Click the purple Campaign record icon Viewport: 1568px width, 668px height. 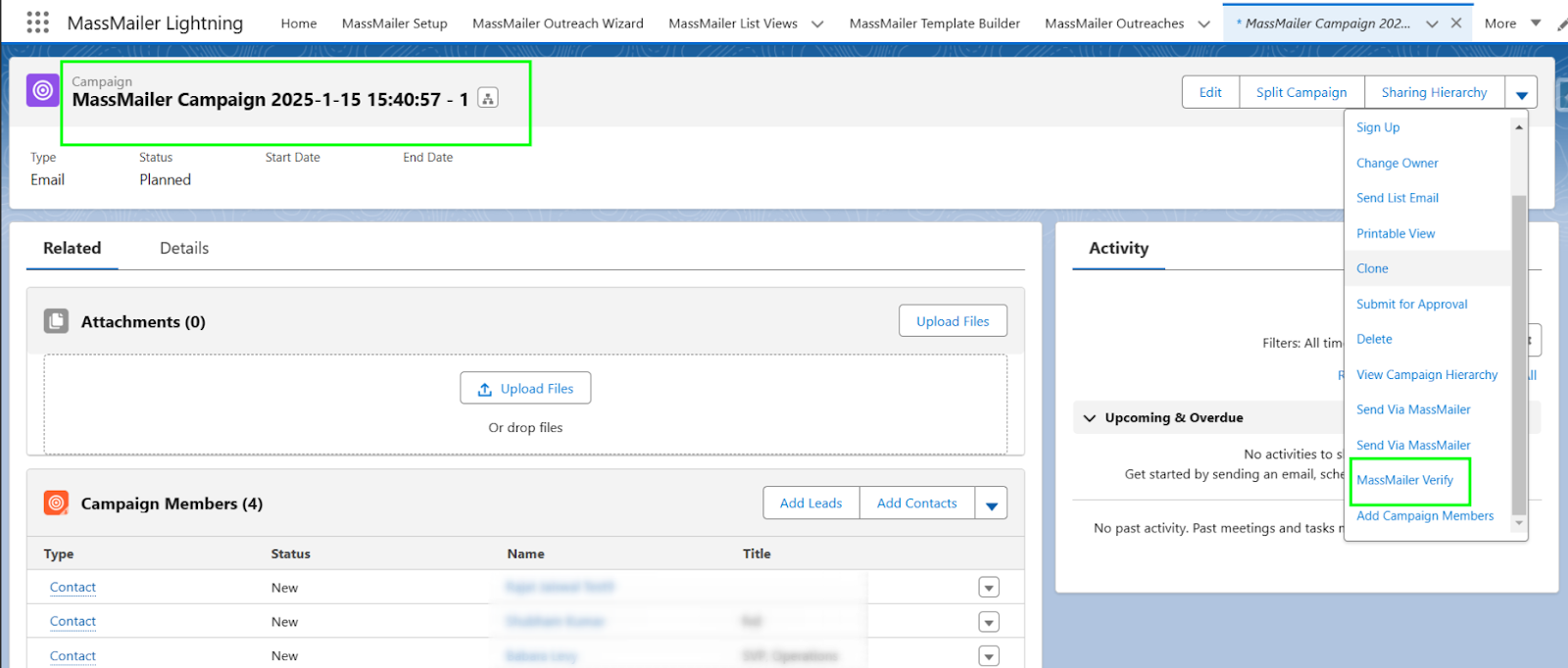point(42,90)
